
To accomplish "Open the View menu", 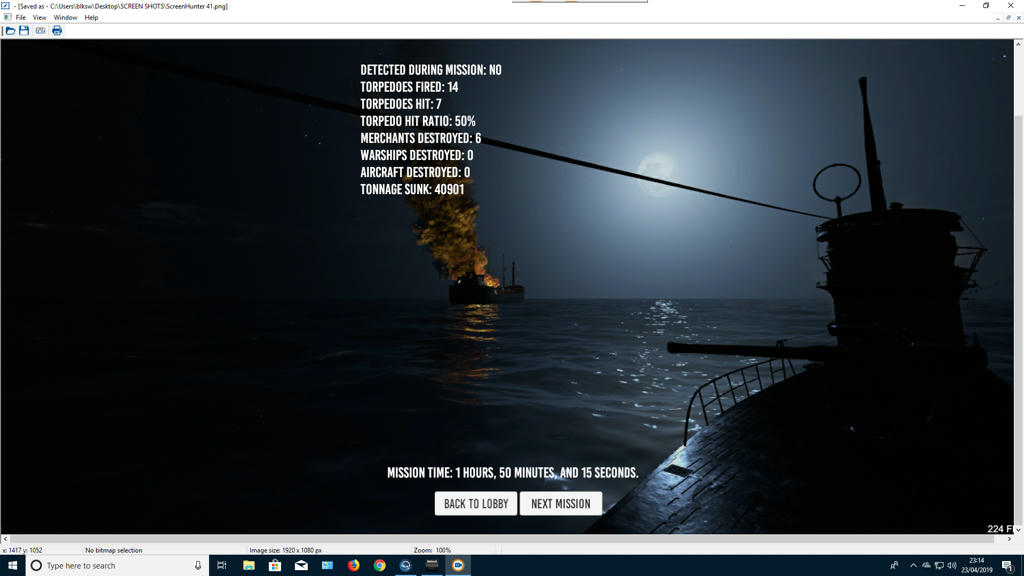I will [39, 18].
